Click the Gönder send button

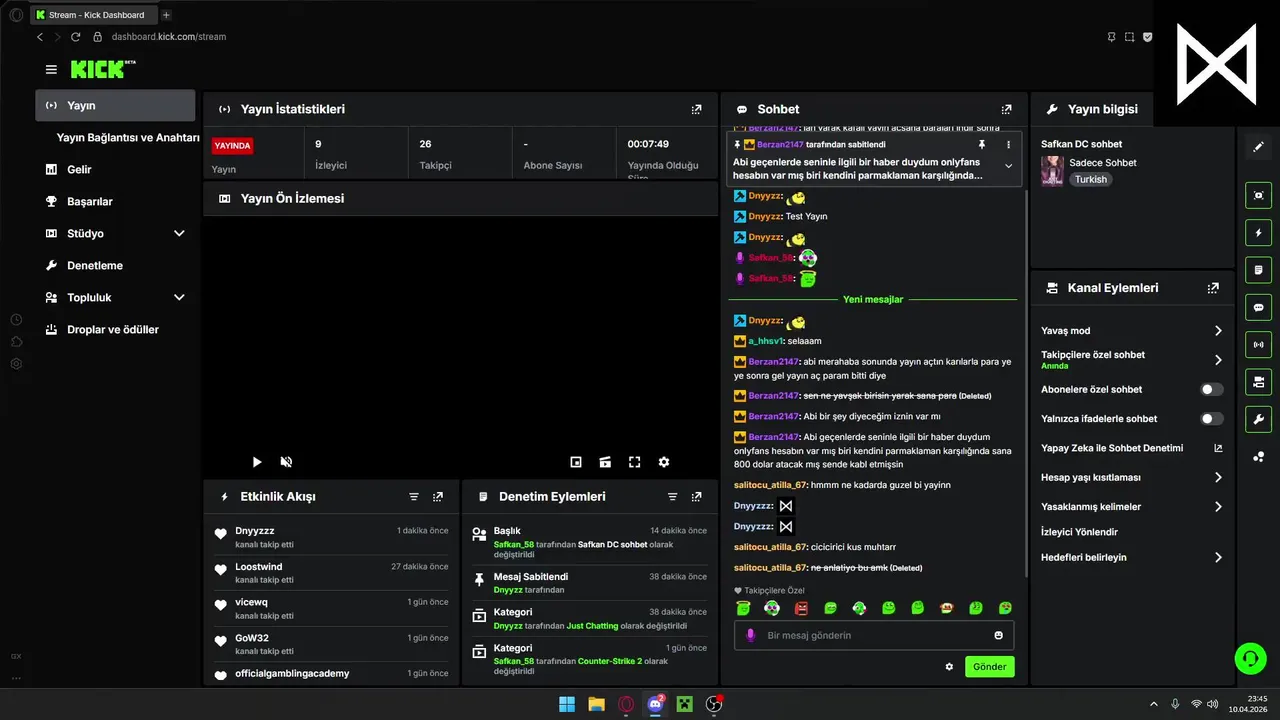[x=990, y=667]
